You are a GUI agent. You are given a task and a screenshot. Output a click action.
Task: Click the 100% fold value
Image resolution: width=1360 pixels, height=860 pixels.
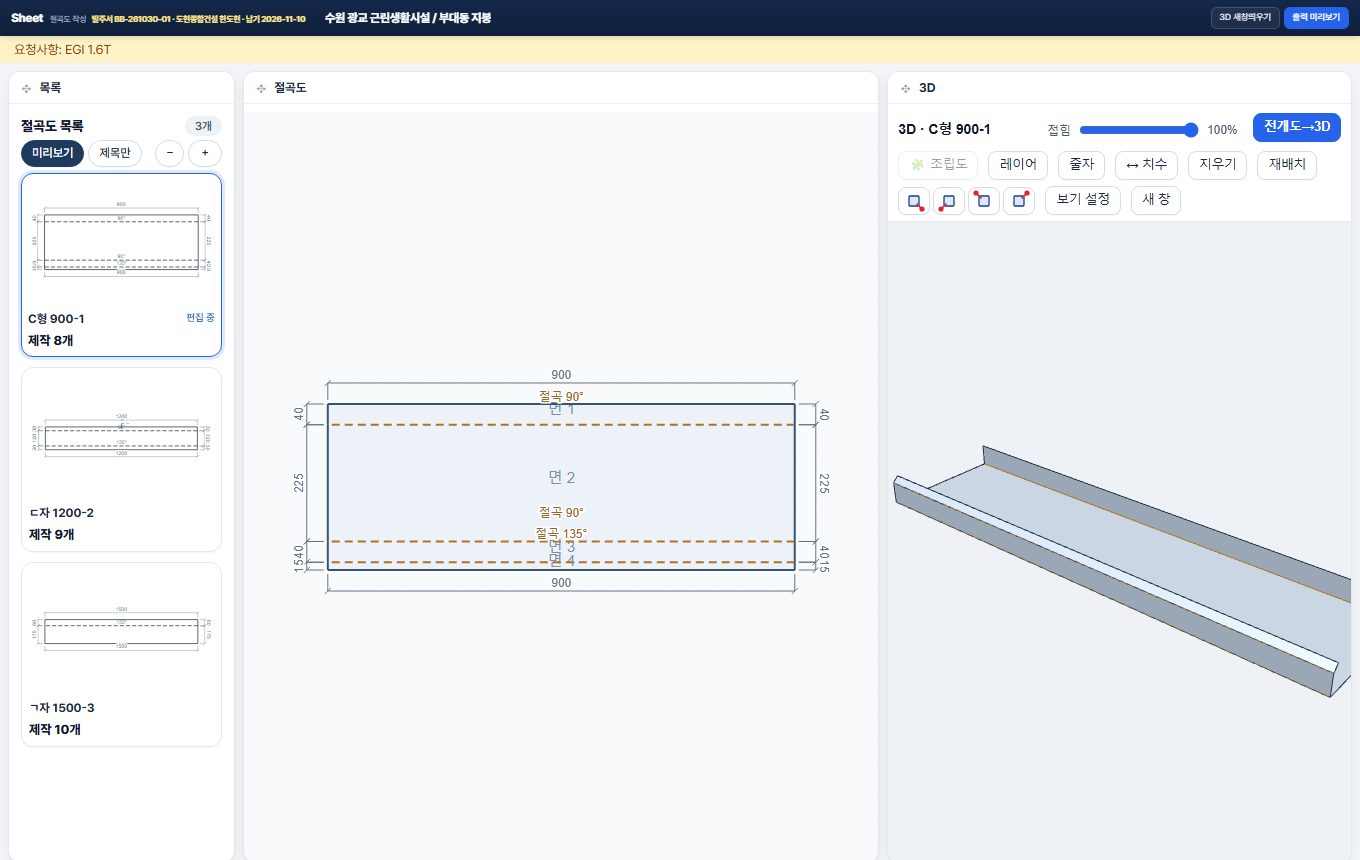tap(1222, 130)
